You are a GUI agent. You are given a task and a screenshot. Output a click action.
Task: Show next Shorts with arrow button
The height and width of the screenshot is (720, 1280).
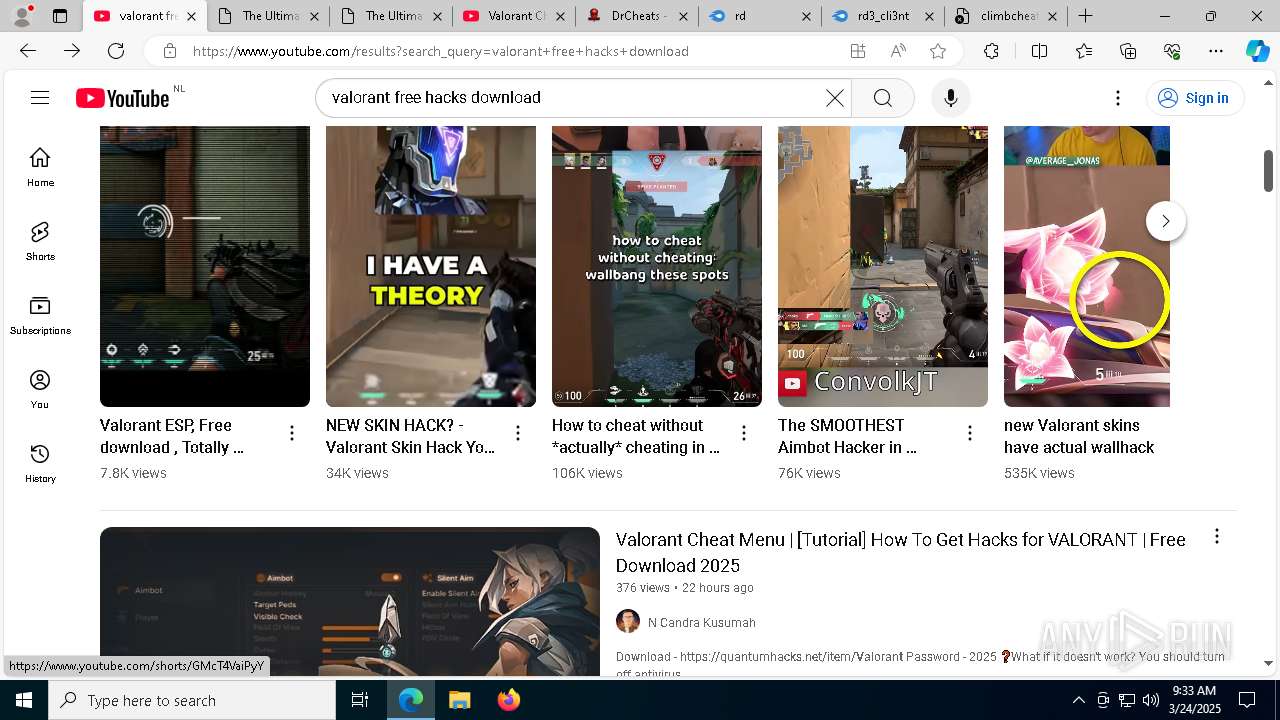click(1165, 221)
